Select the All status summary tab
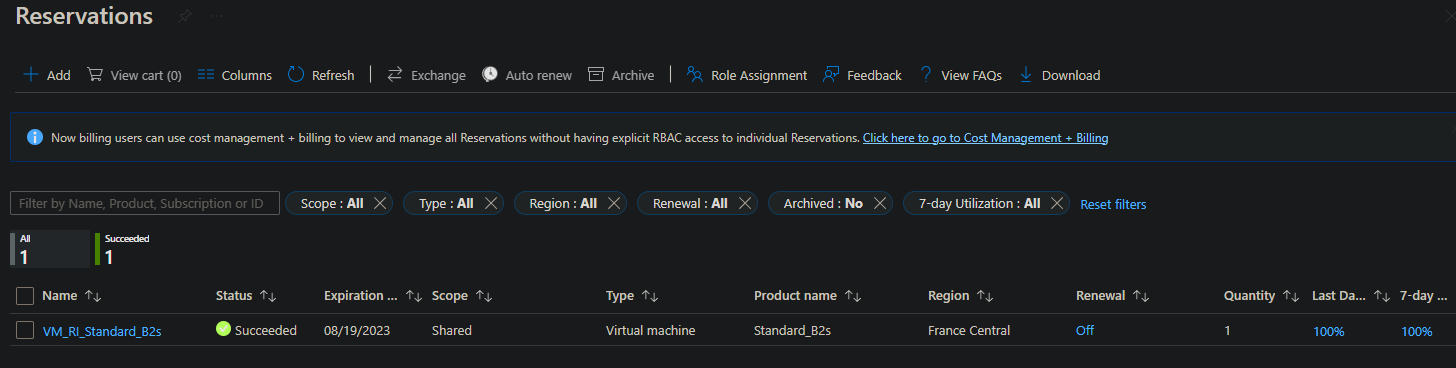This screenshot has width=1456, height=368. pos(49,249)
